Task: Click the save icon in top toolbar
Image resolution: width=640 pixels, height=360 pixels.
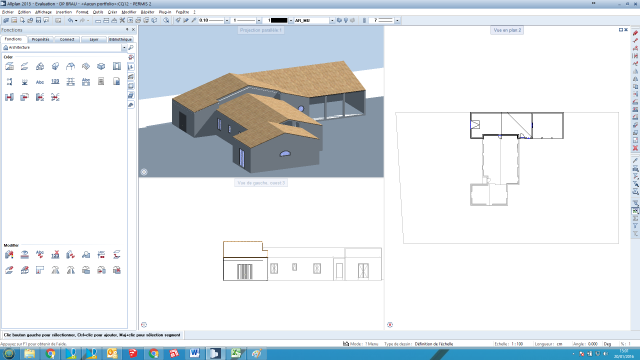Action: 38,20
